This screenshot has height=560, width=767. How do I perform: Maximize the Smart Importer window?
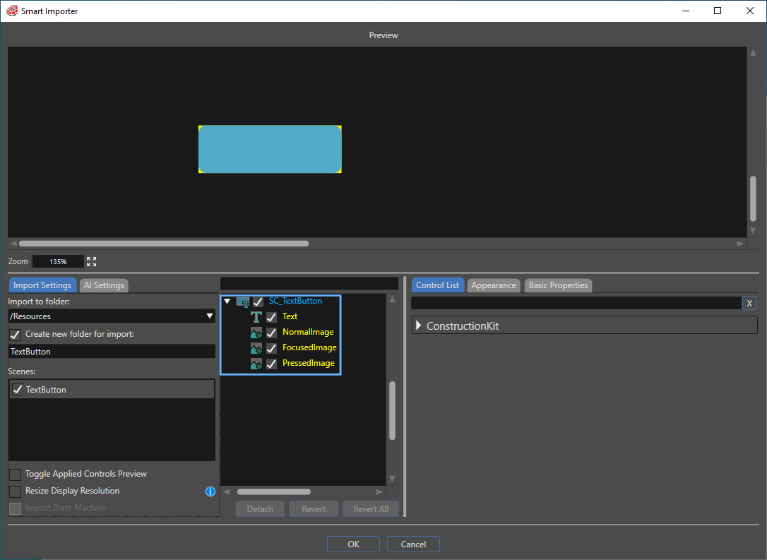click(x=718, y=11)
